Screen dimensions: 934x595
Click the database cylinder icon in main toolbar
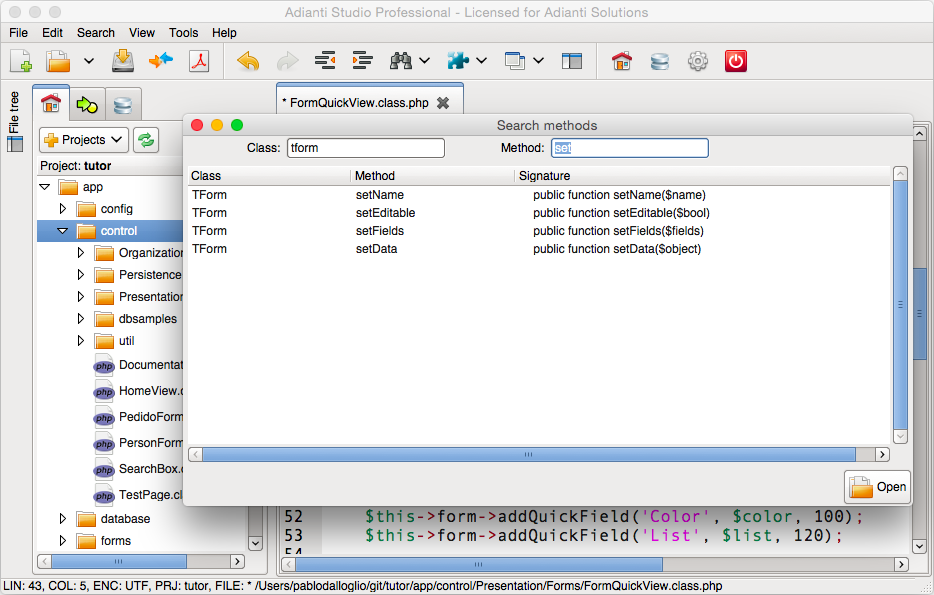[x=659, y=61]
